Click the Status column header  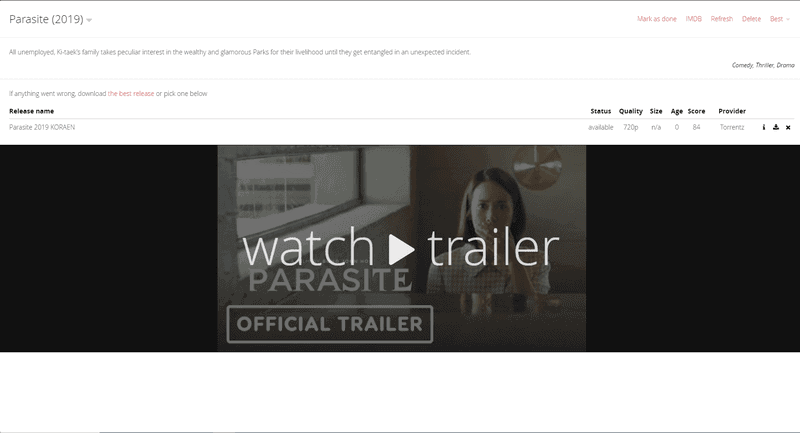[600, 111]
